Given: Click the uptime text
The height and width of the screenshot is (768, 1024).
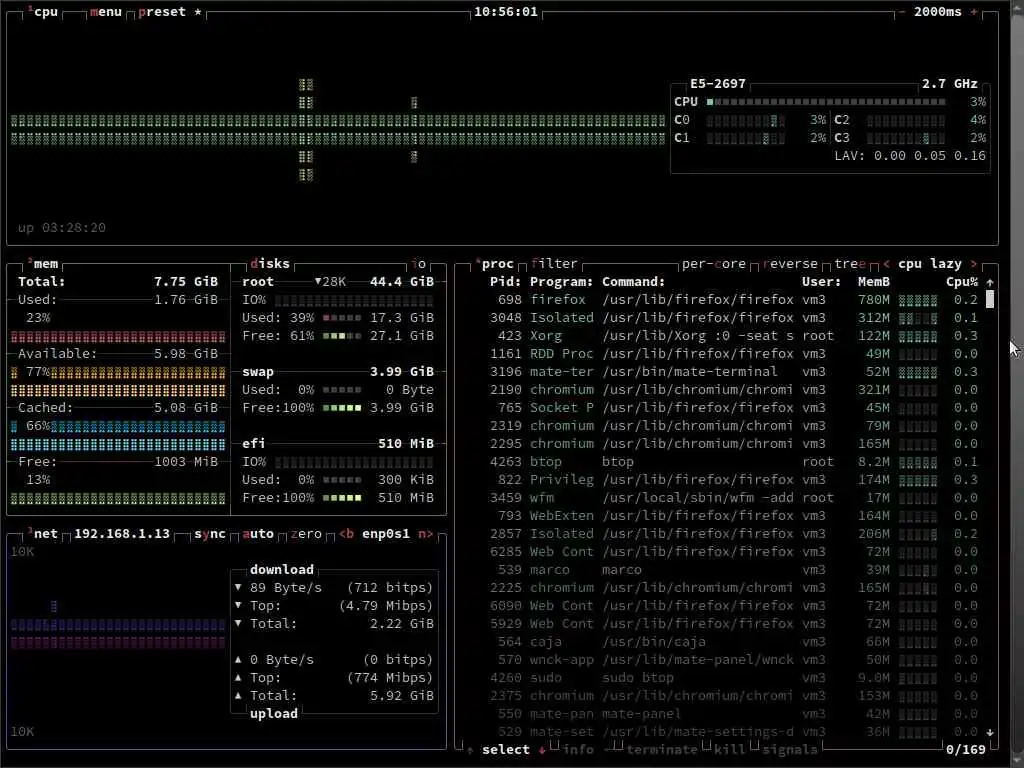Looking at the screenshot, I should point(61,228).
